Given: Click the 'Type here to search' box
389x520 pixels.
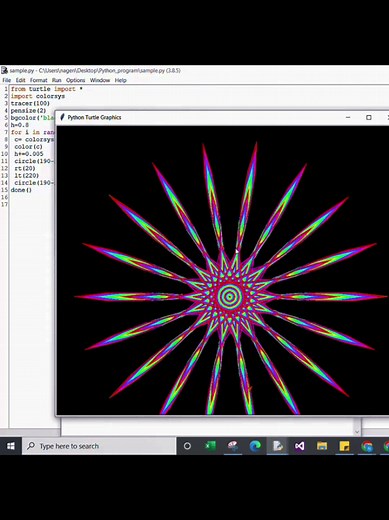Looking at the screenshot, I should tap(99, 446).
